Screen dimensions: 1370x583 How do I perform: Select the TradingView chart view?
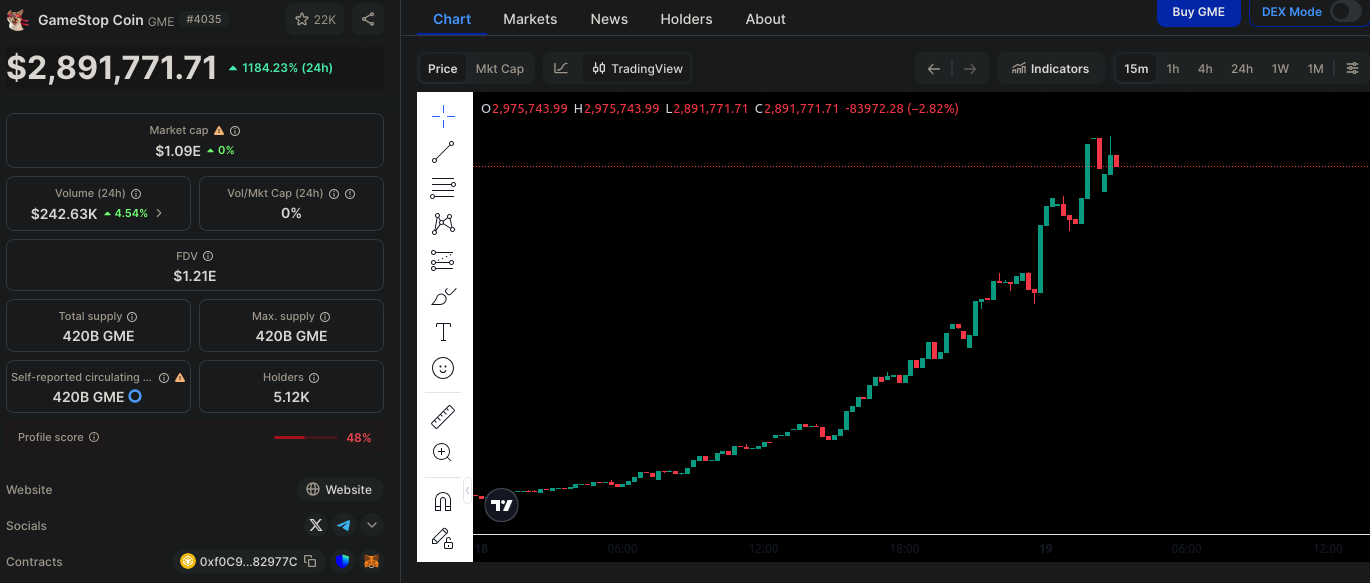(x=638, y=68)
